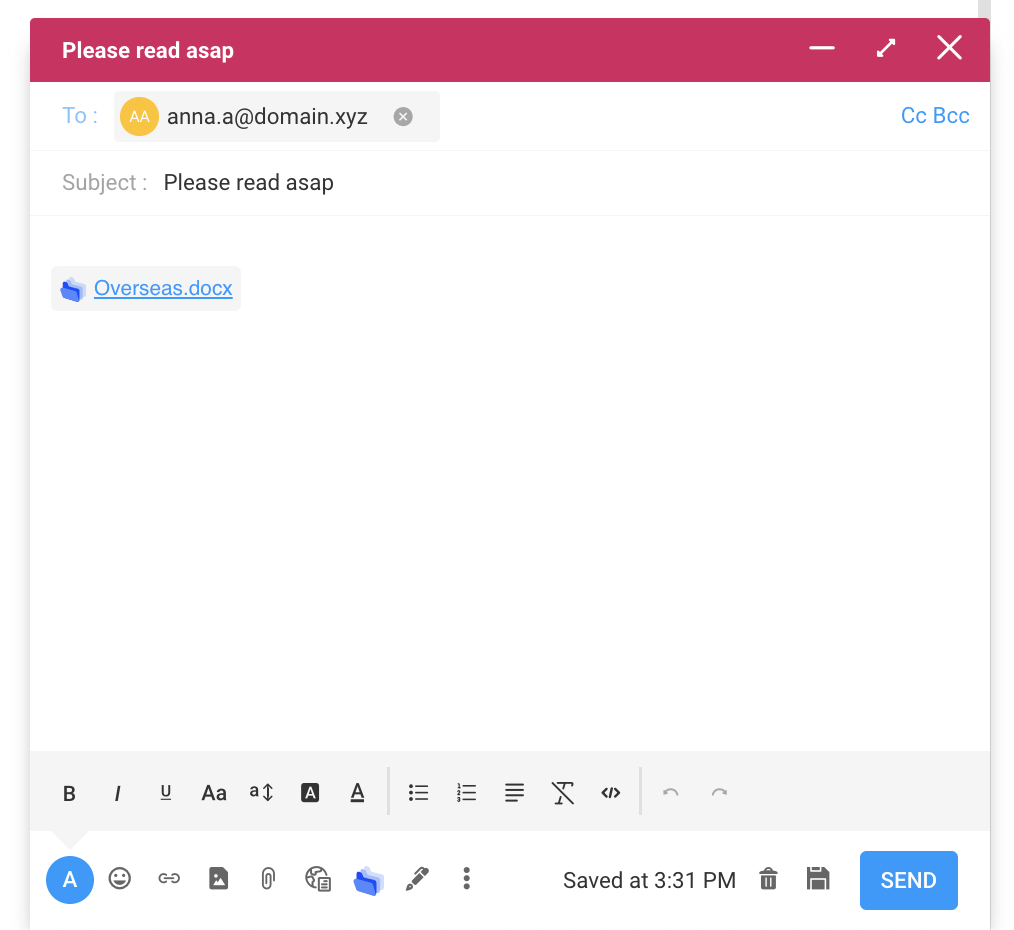Toggle underline formatting

tap(166, 793)
